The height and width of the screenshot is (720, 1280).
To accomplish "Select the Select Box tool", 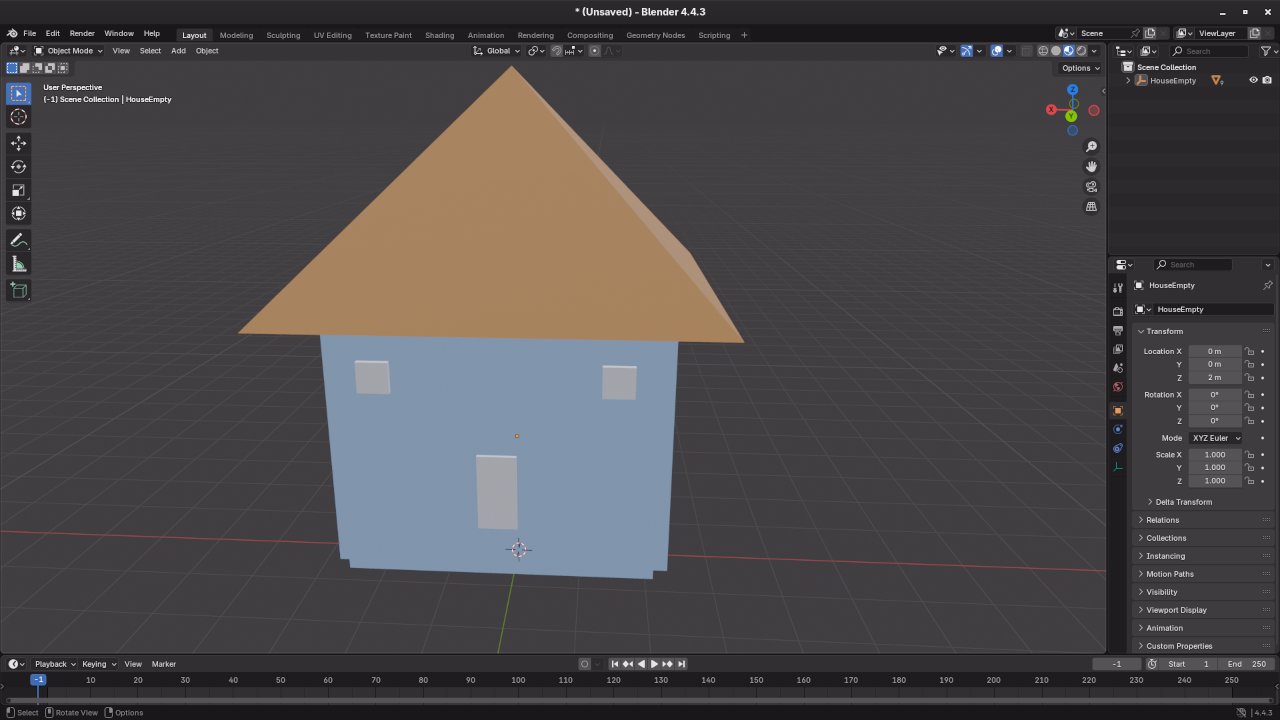I will point(18,94).
